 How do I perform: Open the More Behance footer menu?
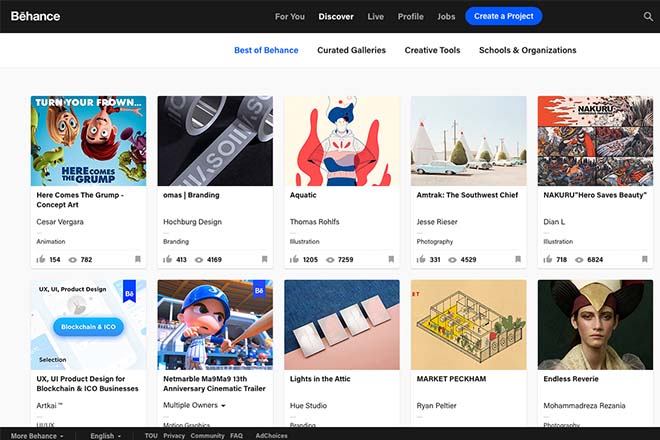[x=37, y=436]
